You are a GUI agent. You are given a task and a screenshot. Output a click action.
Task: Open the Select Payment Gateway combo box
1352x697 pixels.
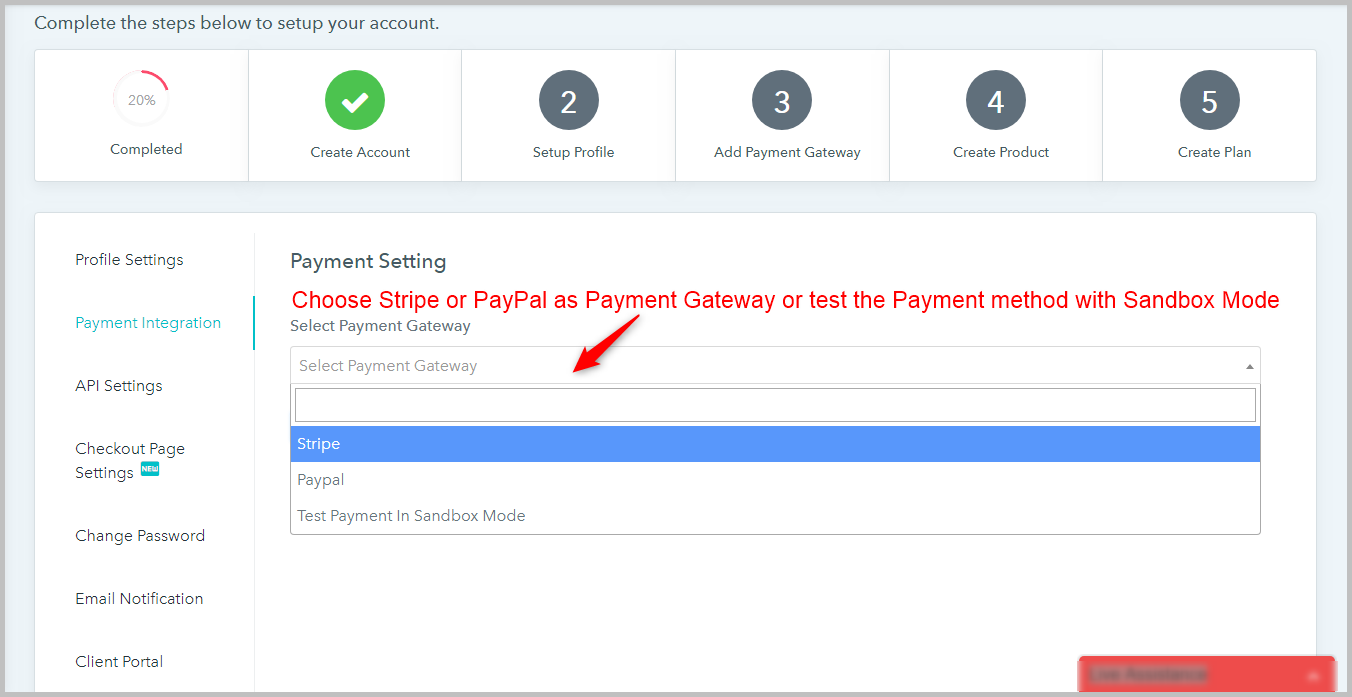pyautogui.click(x=775, y=366)
